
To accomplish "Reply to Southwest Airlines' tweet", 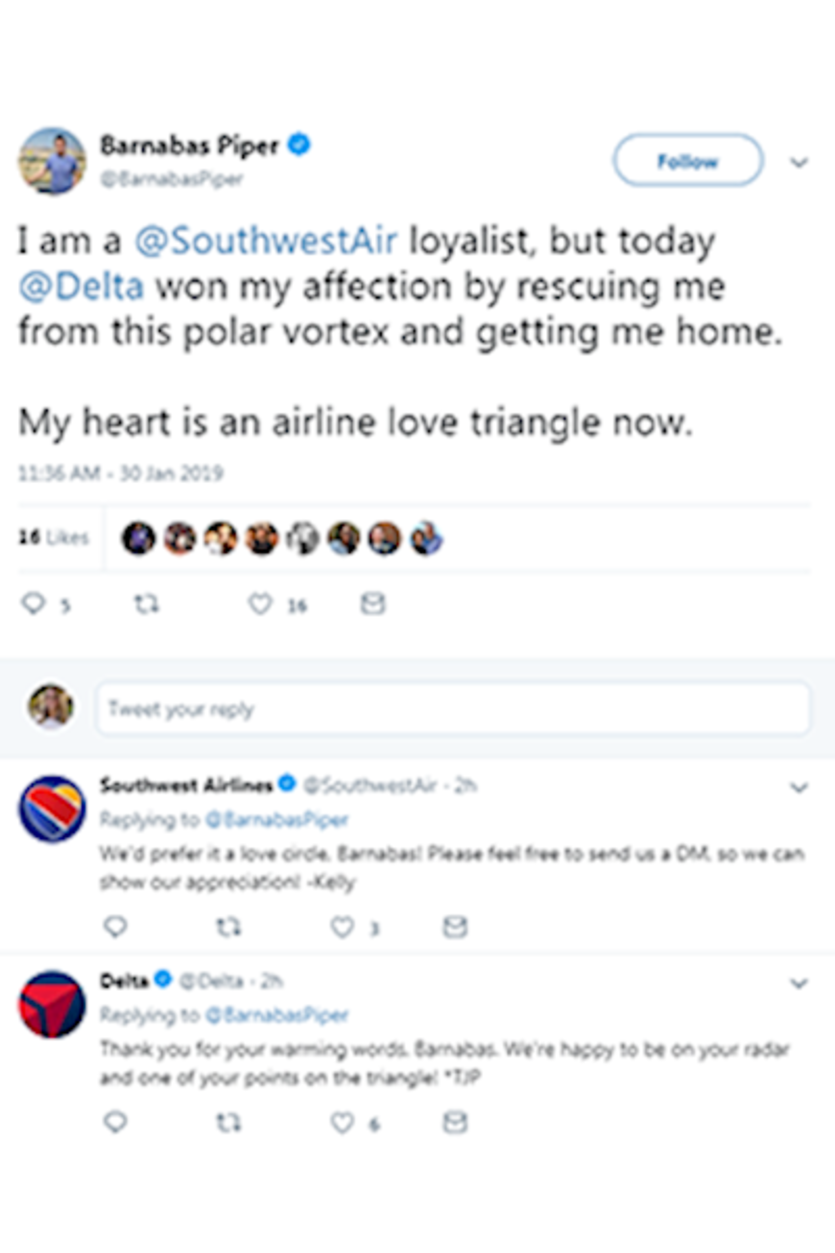I will tap(116, 927).
